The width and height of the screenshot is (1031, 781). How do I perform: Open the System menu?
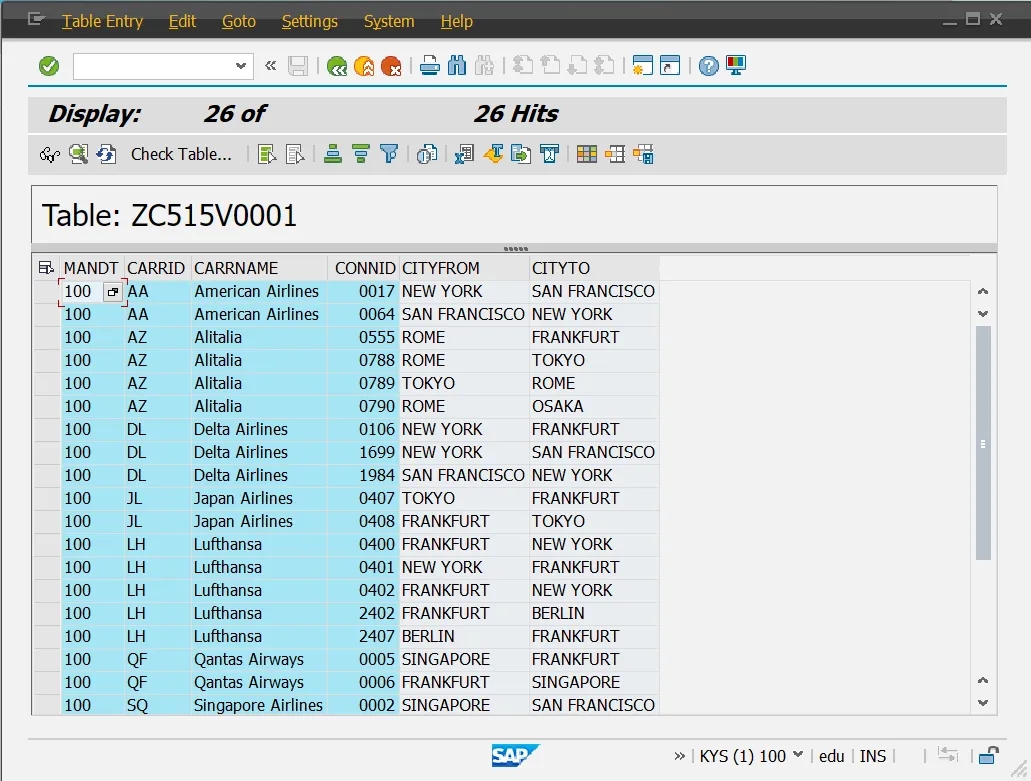pyautogui.click(x=389, y=21)
